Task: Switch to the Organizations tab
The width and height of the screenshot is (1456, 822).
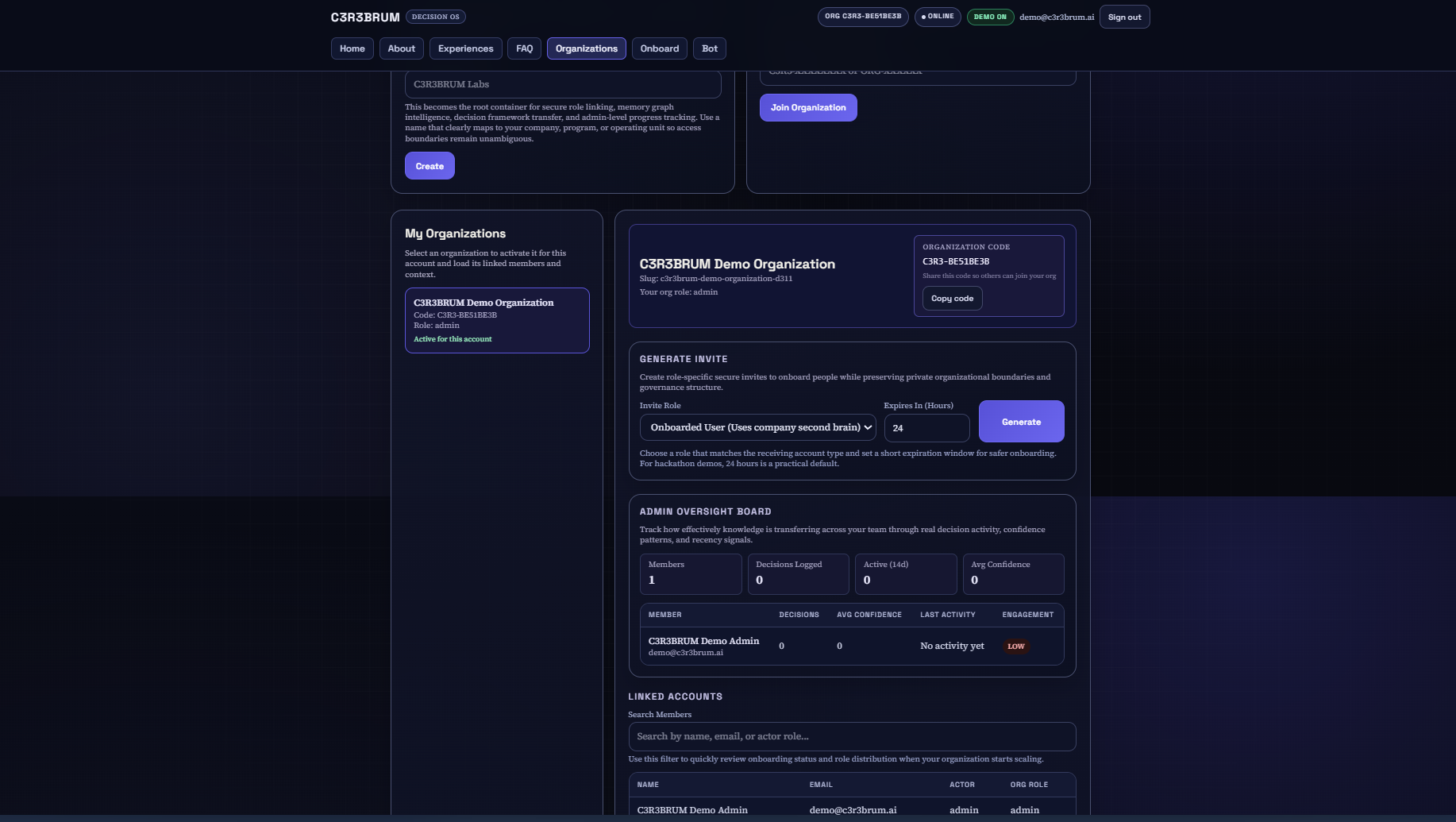Action: point(587,48)
